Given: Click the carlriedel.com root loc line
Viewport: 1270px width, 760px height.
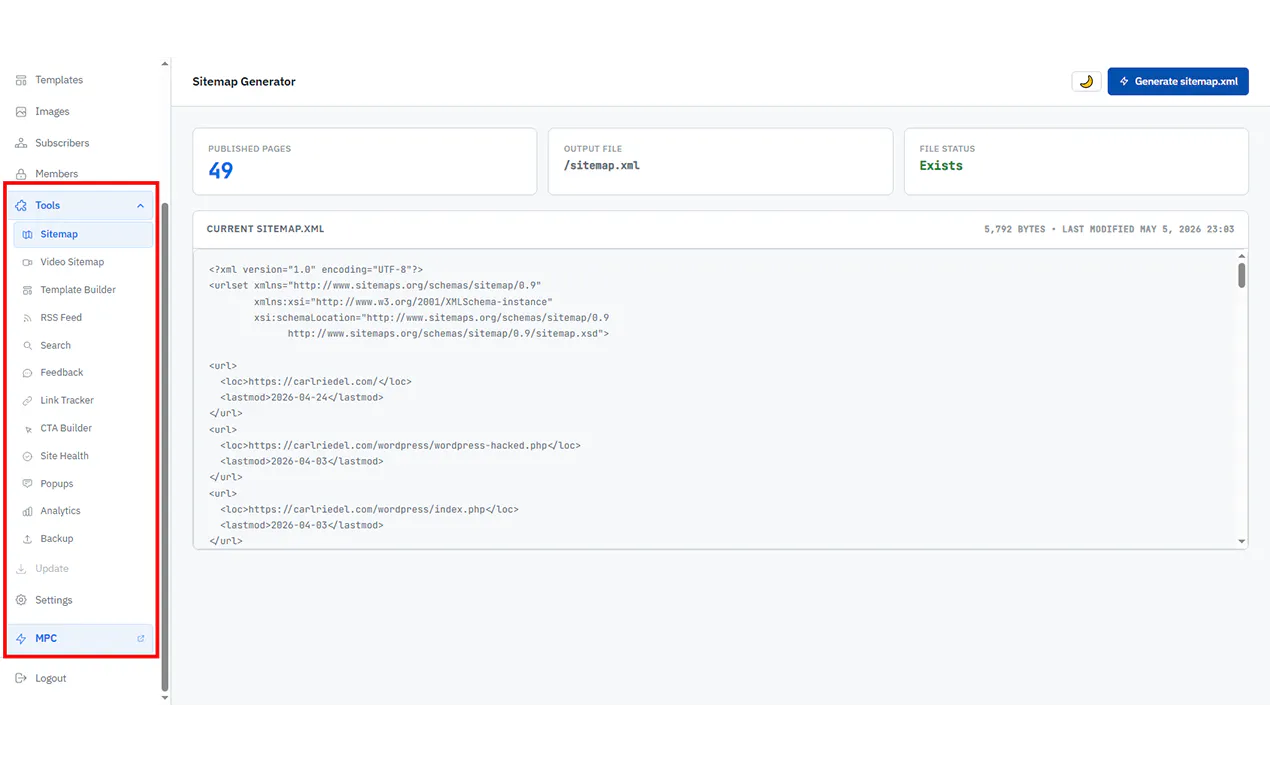Looking at the screenshot, I should click(x=316, y=382).
